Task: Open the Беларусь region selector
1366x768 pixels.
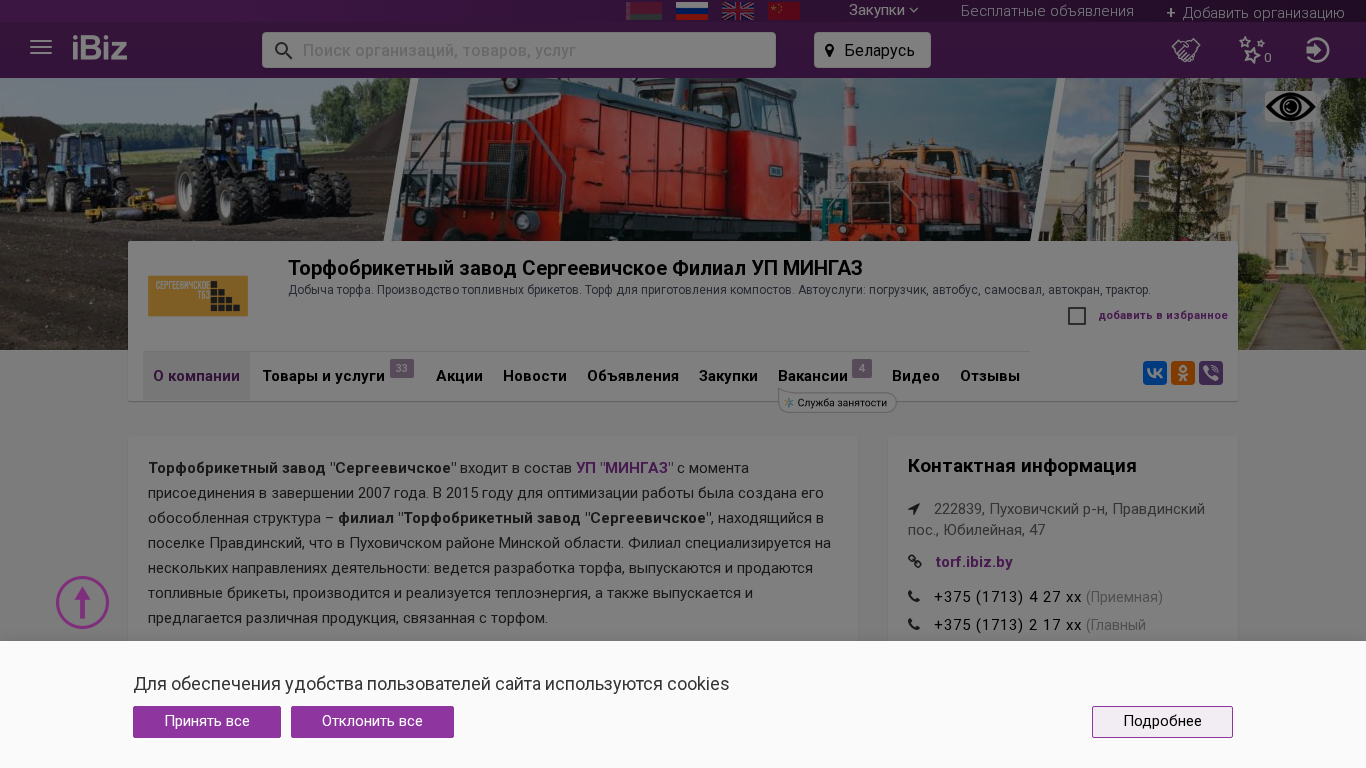Action: (x=872, y=50)
